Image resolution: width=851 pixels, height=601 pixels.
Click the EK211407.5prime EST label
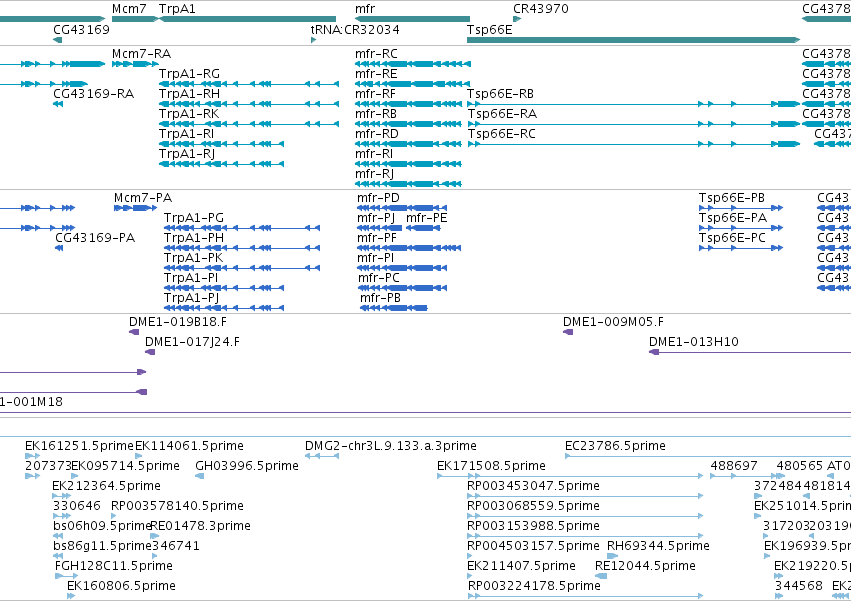[521, 566]
